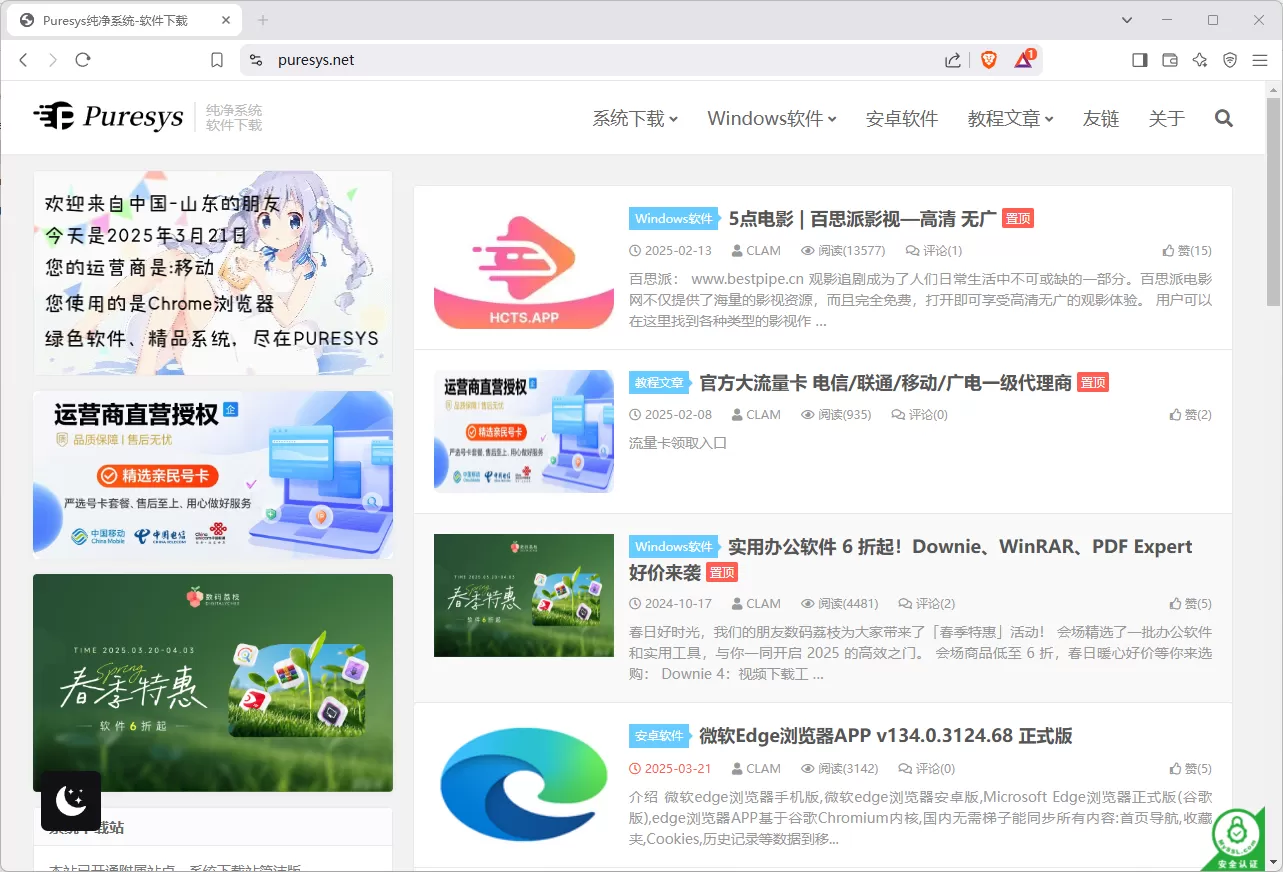Select the 安卓软件 menu item
The width and height of the screenshot is (1283, 872).
(x=901, y=118)
